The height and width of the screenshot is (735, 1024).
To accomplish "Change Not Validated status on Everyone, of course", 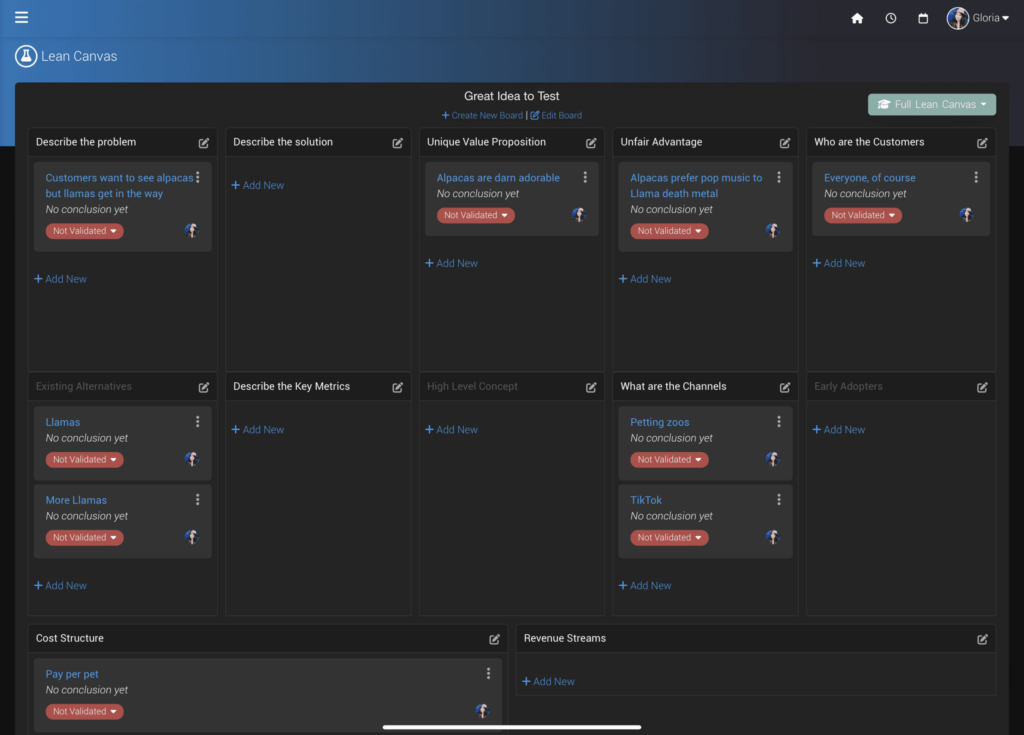I will (x=863, y=215).
